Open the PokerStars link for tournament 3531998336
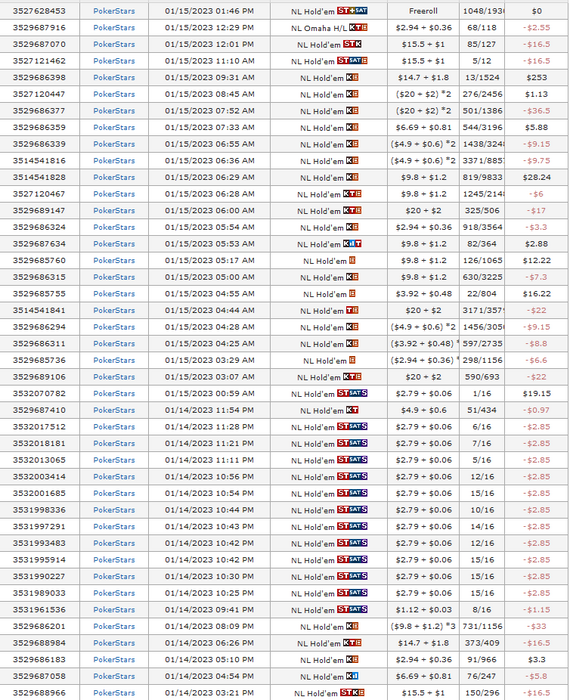 pos(114,509)
